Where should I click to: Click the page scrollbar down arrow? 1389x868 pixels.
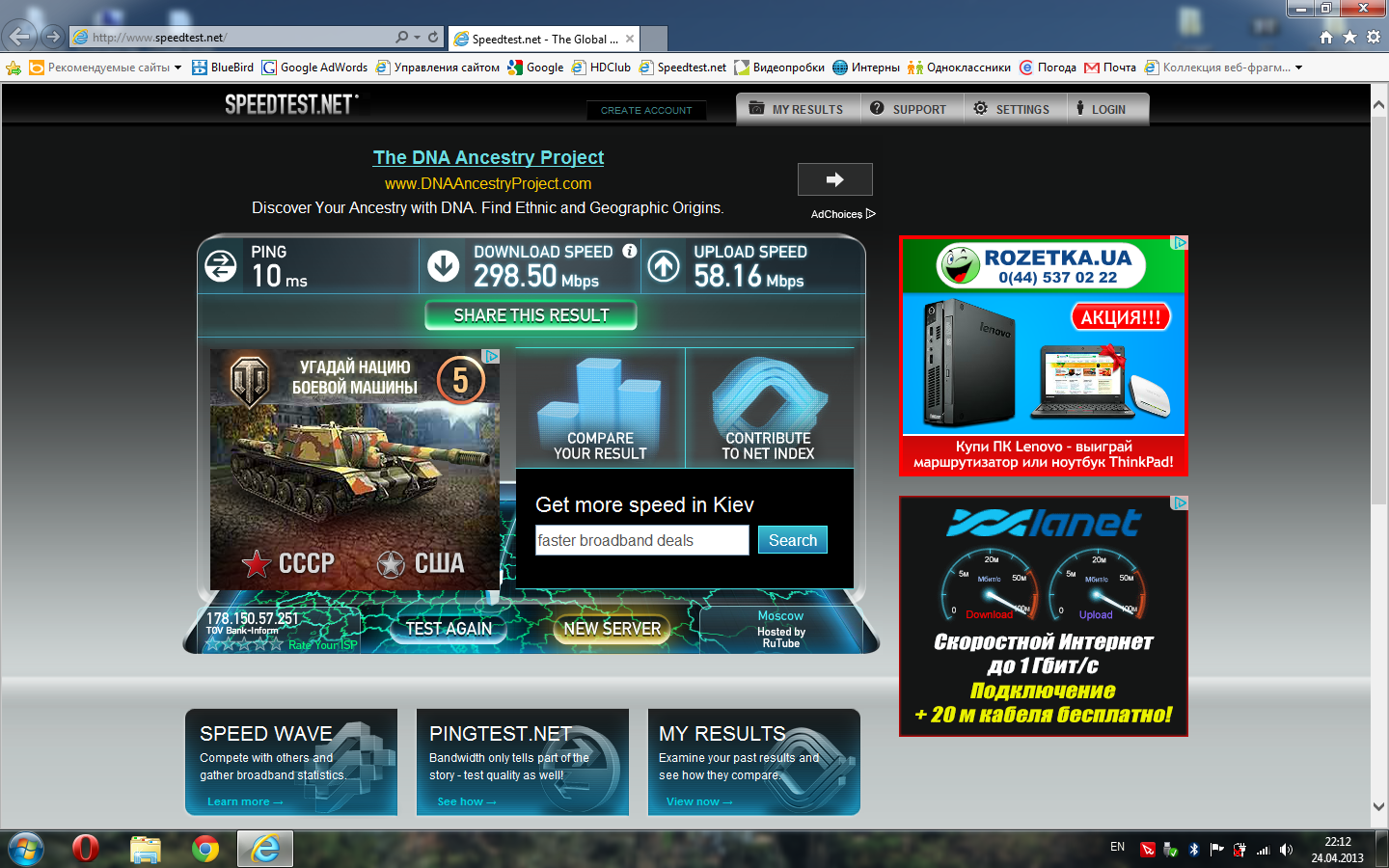tap(1379, 806)
